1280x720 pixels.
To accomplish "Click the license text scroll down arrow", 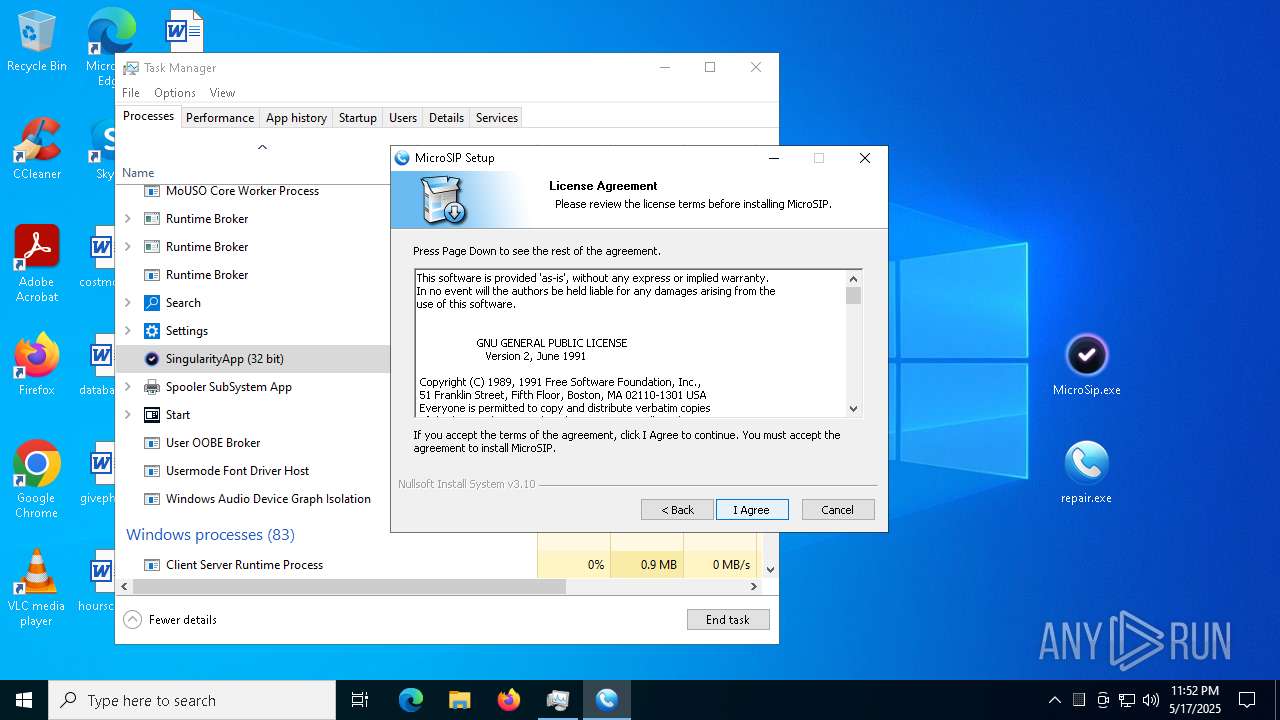I will (853, 408).
